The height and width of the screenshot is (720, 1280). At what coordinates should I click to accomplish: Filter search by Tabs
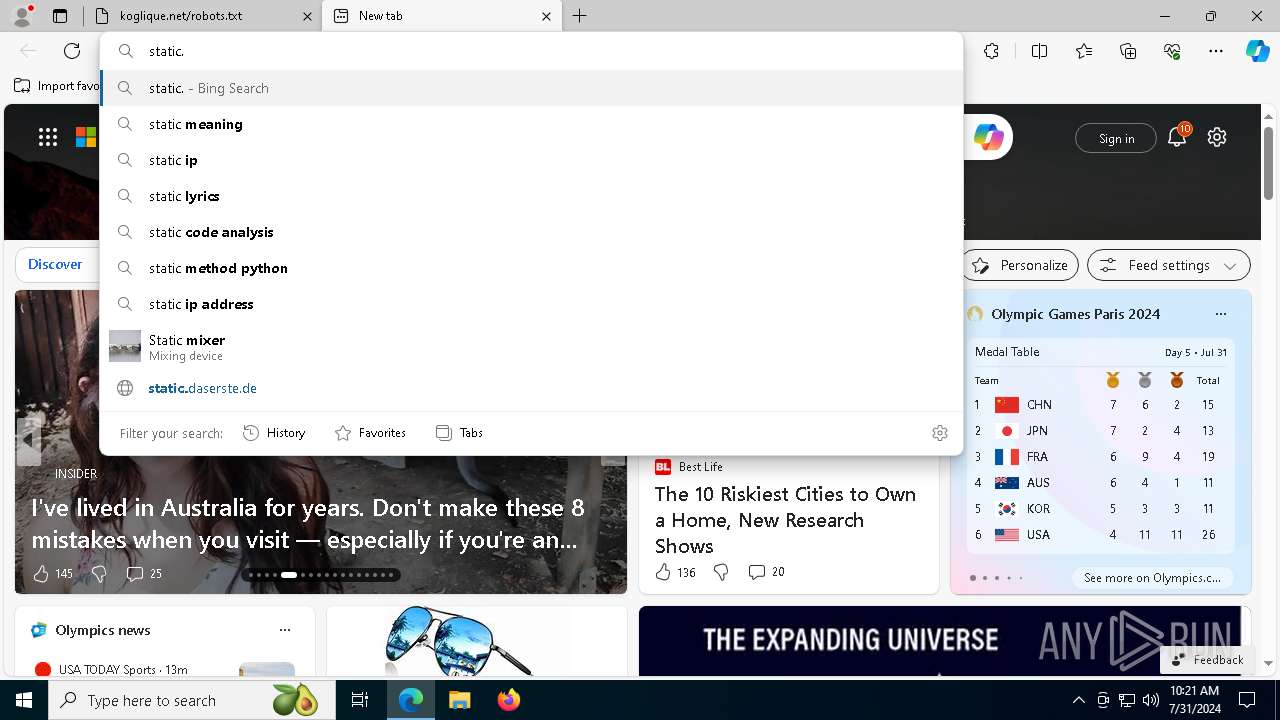coord(459,433)
